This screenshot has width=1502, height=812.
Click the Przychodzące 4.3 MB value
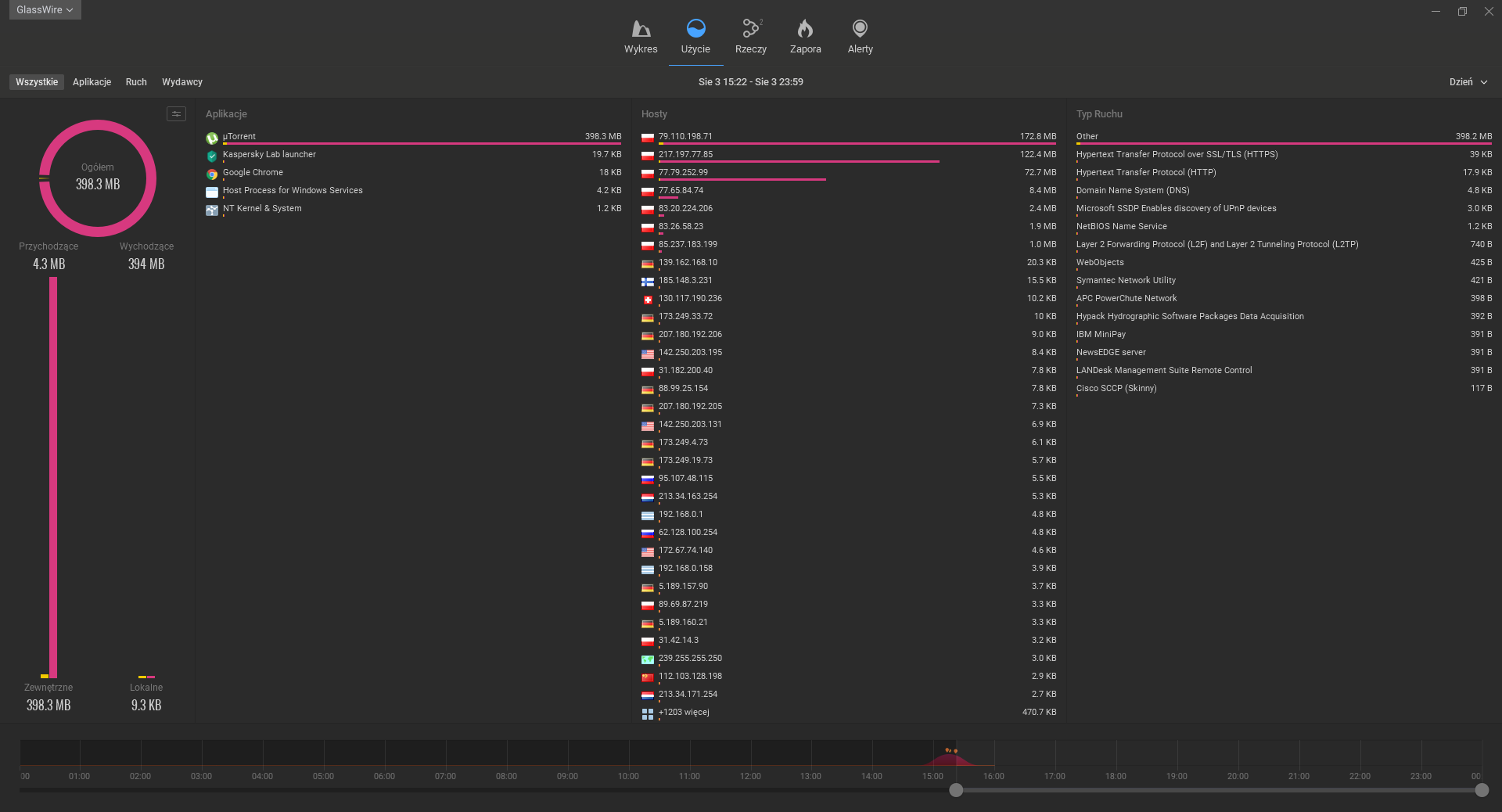49,264
